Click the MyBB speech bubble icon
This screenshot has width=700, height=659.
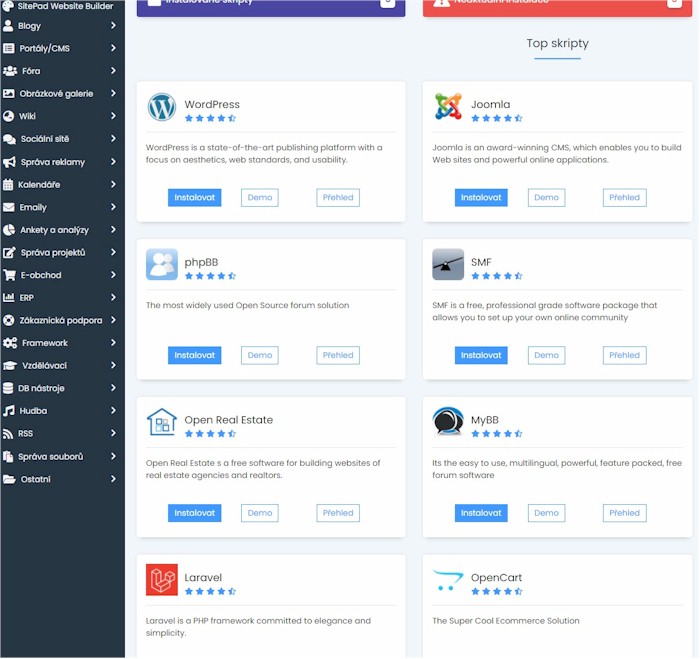pyautogui.click(x=448, y=421)
